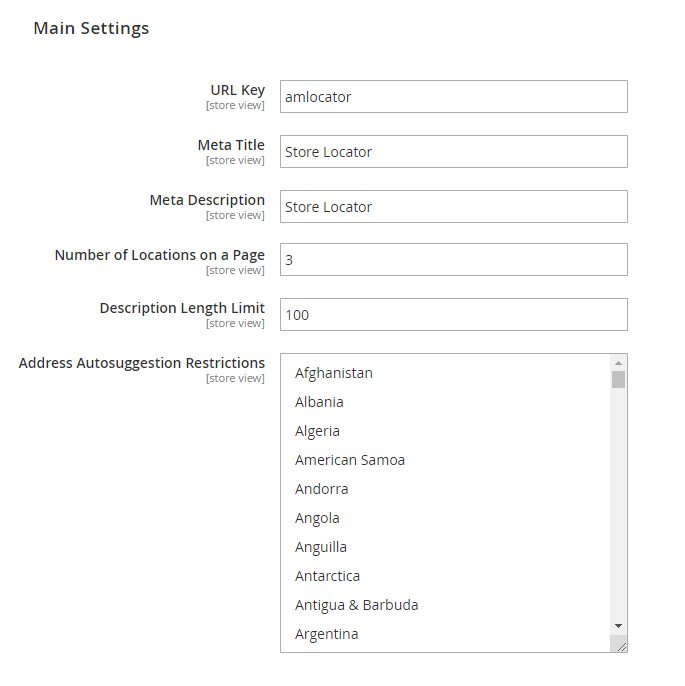
Task: Click the Address Autosuggestion Restrictions label
Action: (142, 363)
